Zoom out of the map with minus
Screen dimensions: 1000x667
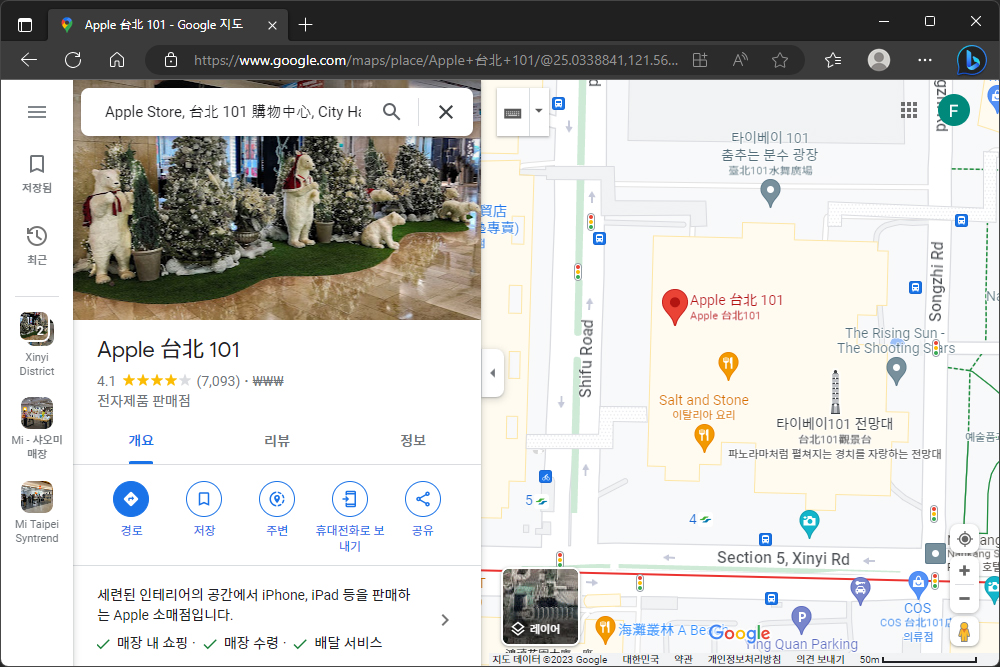(x=964, y=599)
